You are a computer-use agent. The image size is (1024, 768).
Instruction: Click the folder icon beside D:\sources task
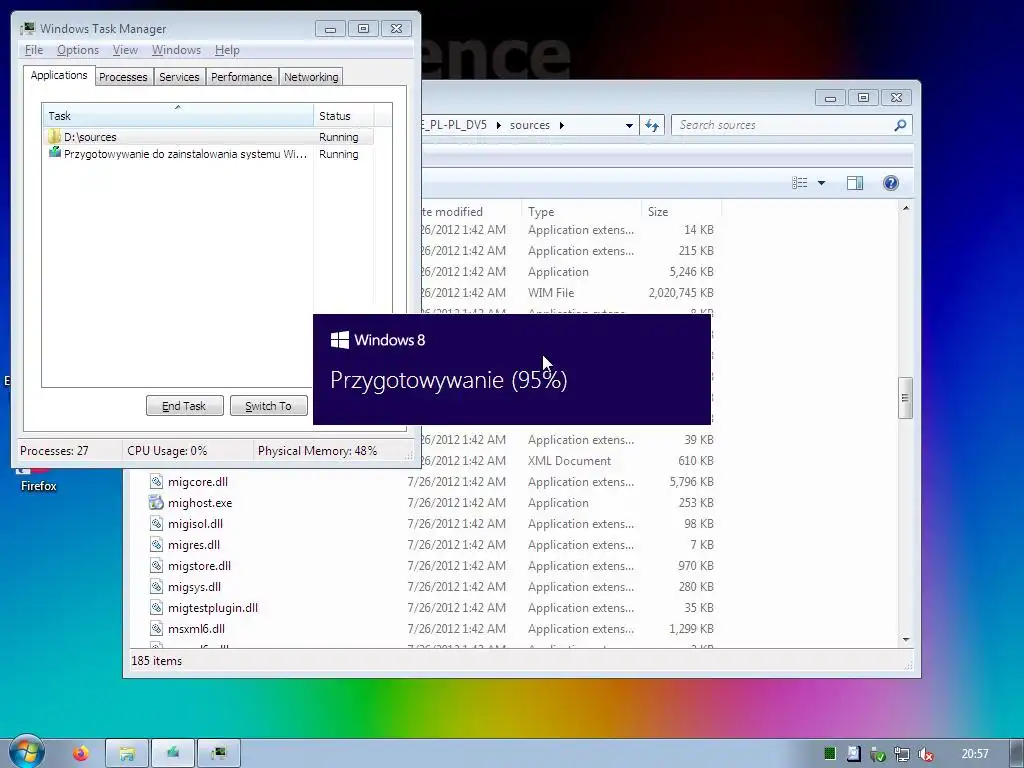(54, 136)
